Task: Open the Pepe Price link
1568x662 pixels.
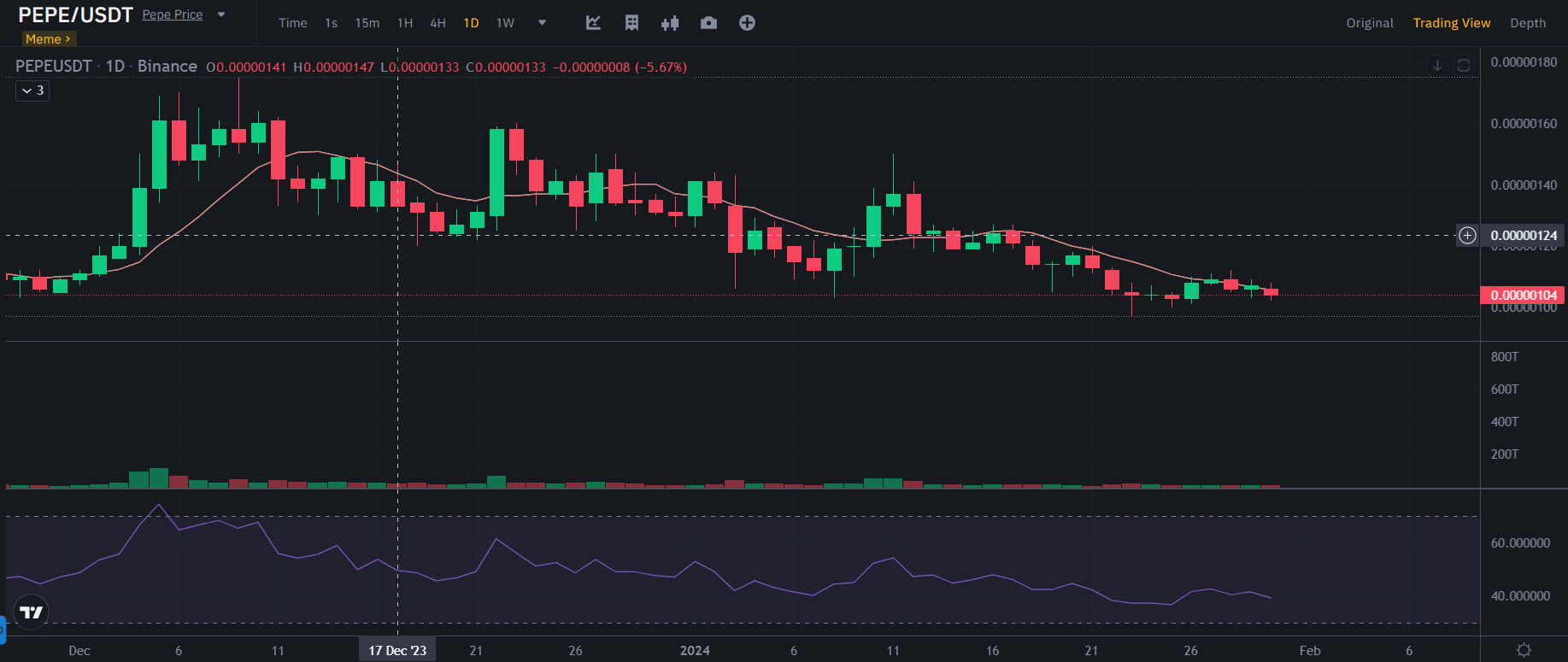Action: click(173, 15)
